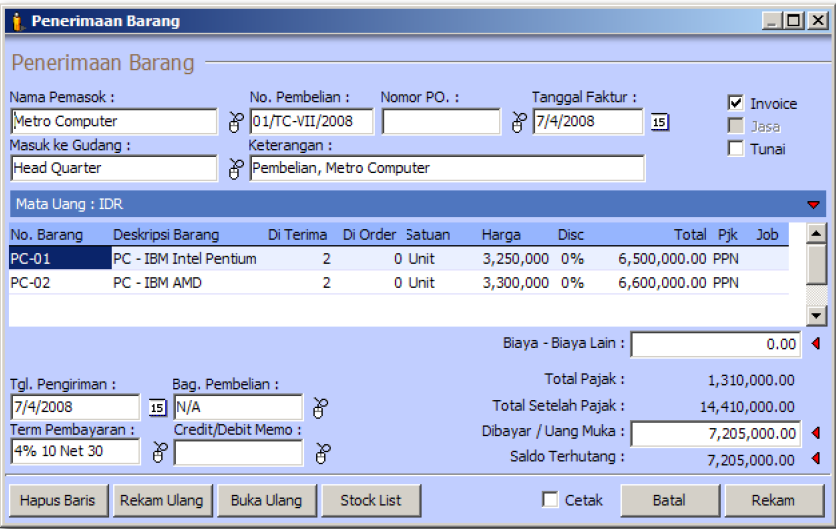The width and height of the screenshot is (836, 529).
Task: Click the empty Credit/Debit Memo field
Action: point(238,453)
